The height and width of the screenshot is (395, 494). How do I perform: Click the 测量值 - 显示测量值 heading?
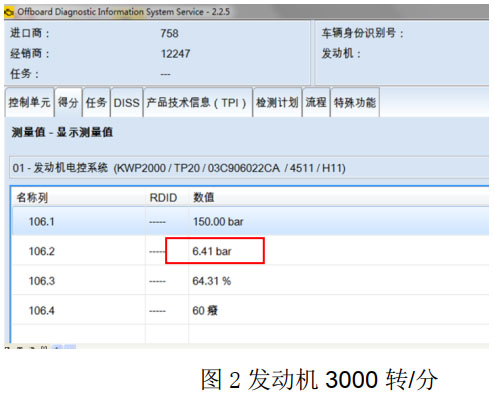[x=62, y=132]
